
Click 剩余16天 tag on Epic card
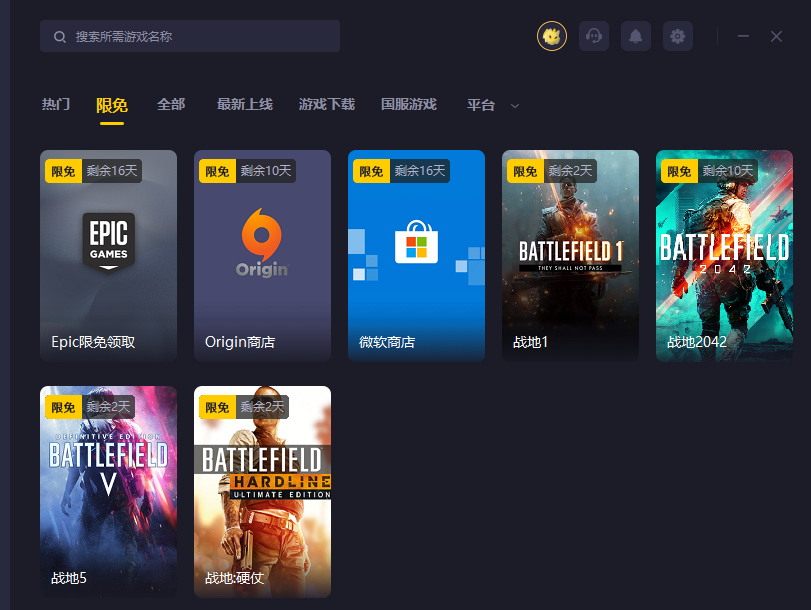112,171
